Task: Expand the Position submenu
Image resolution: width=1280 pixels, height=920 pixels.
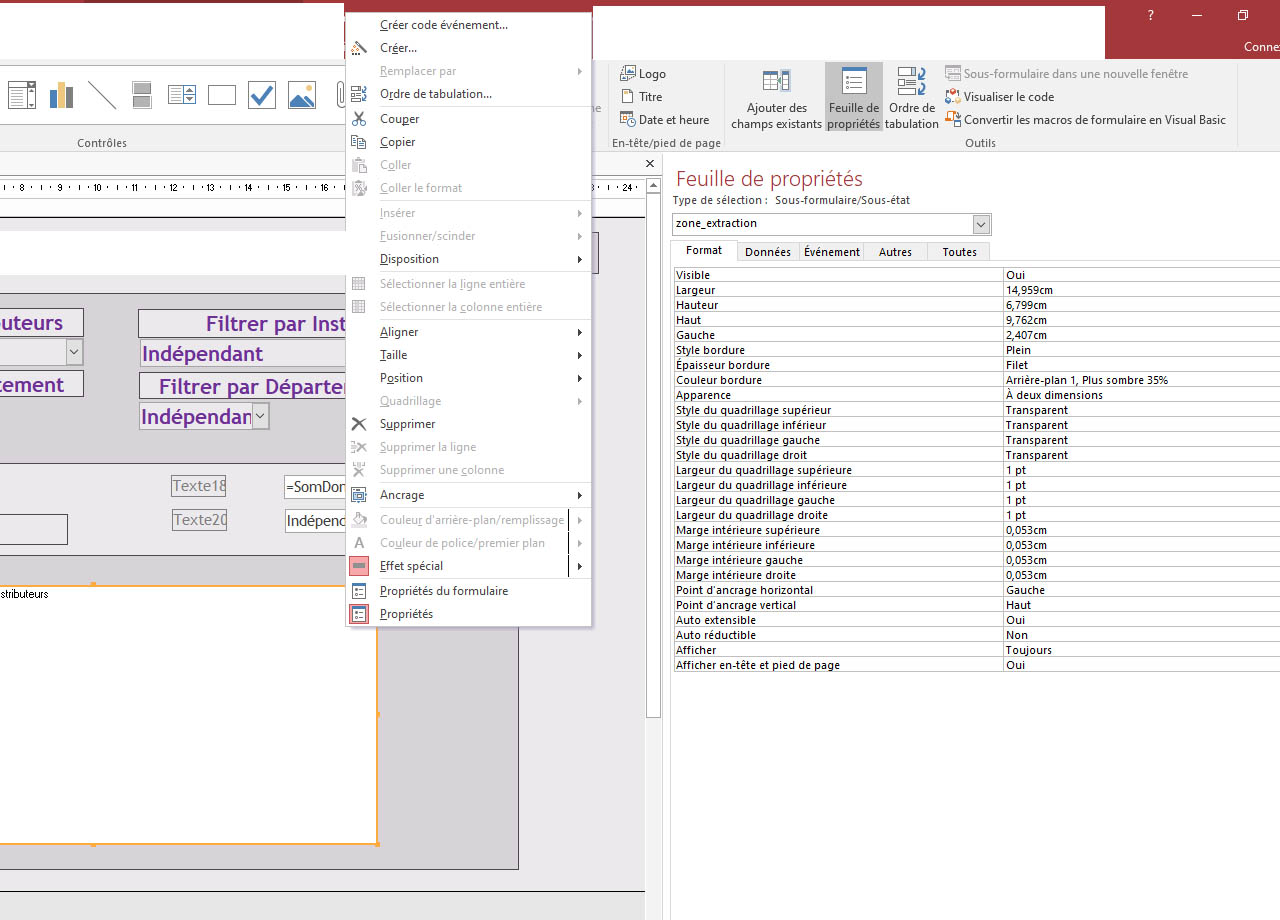Action: click(468, 378)
